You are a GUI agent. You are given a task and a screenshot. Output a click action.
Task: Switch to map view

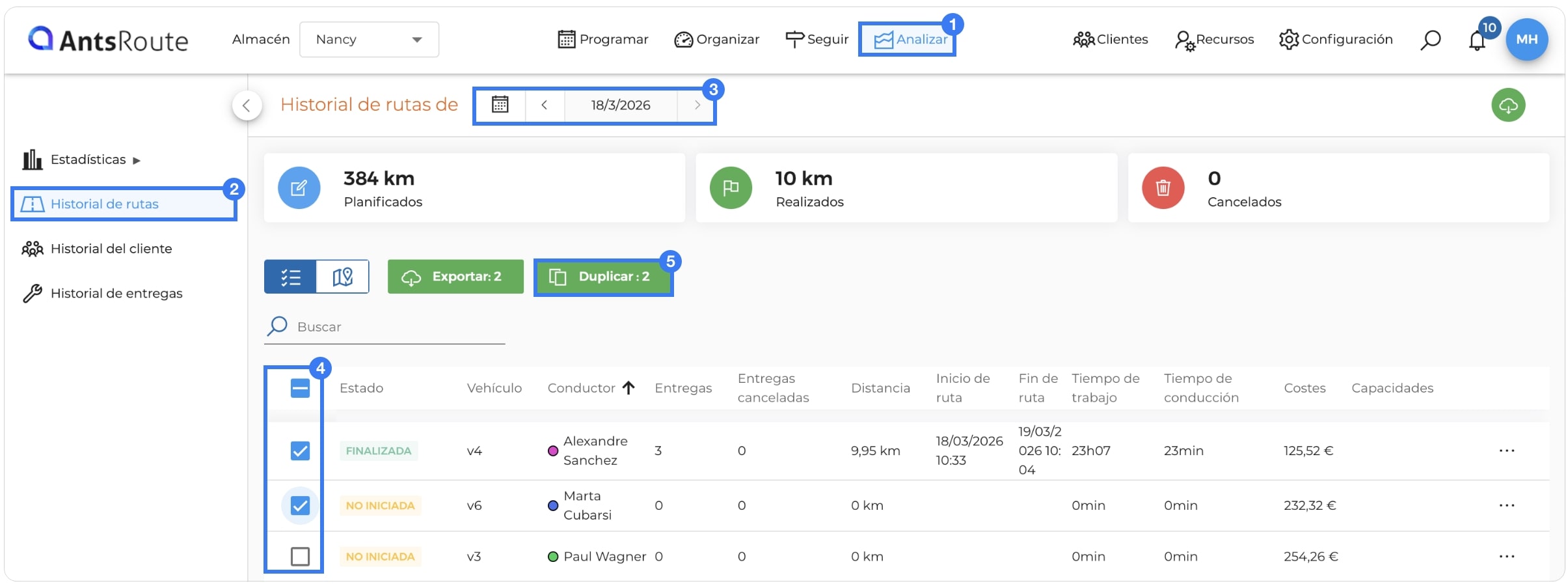click(342, 277)
